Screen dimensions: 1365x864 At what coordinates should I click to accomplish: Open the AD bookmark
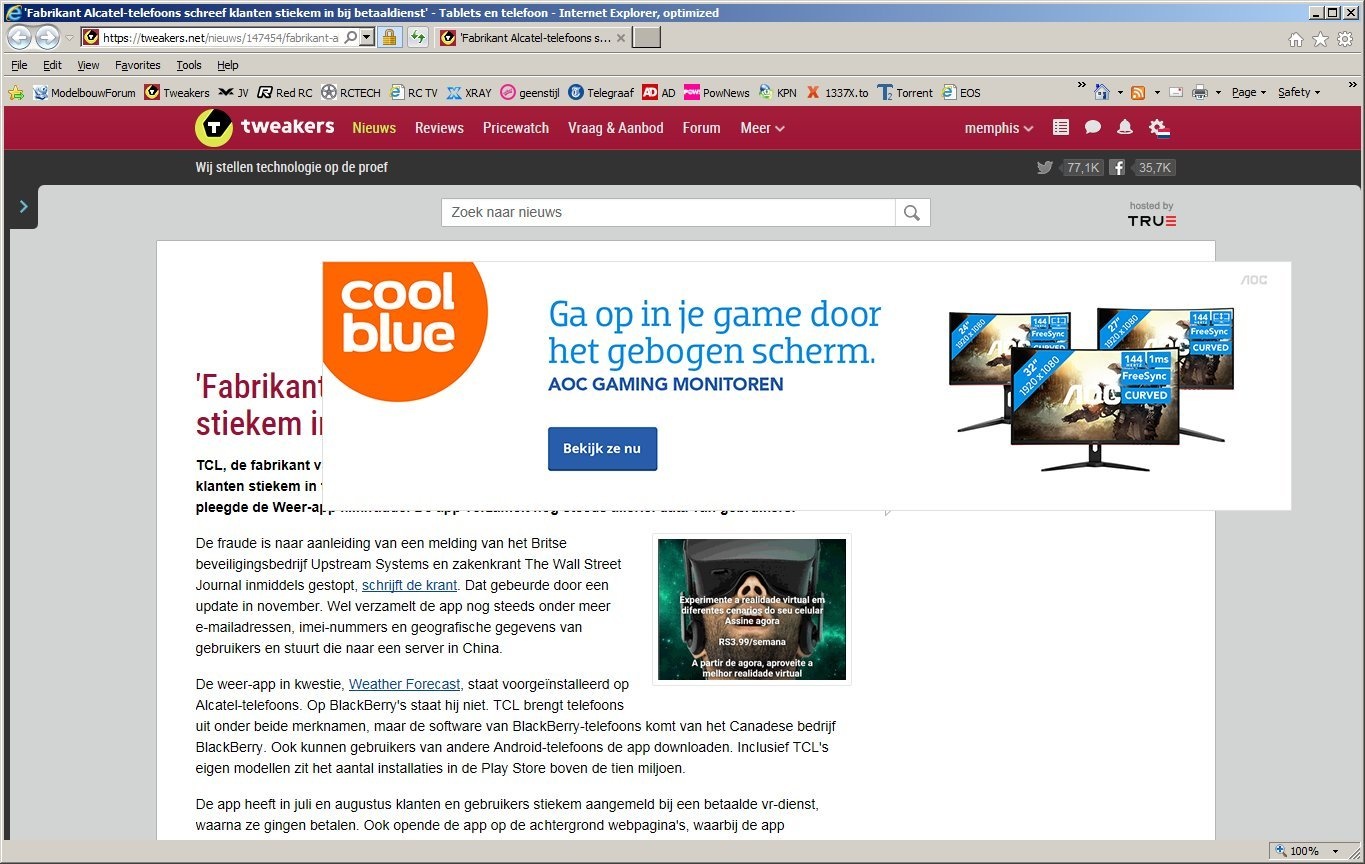click(659, 93)
